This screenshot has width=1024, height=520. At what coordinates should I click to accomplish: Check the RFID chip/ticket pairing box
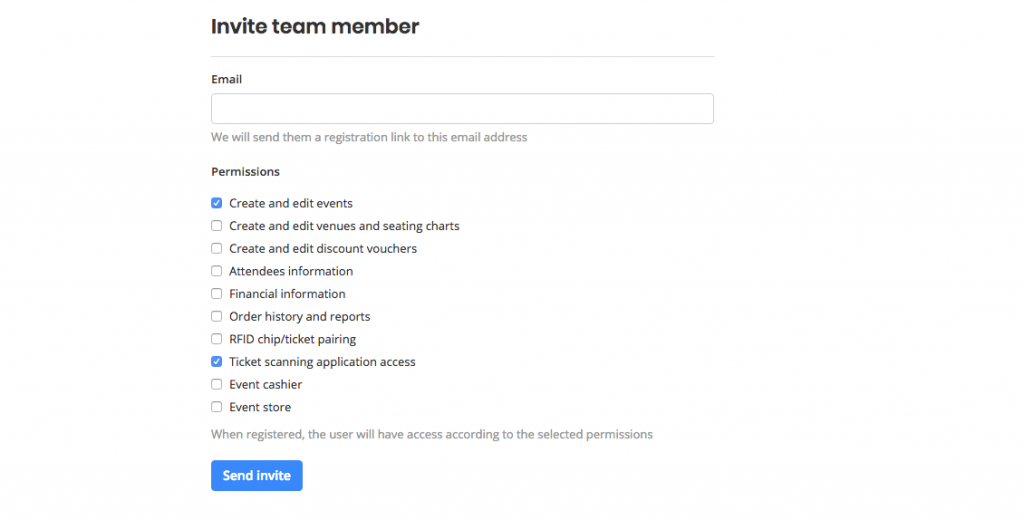coord(217,339)
